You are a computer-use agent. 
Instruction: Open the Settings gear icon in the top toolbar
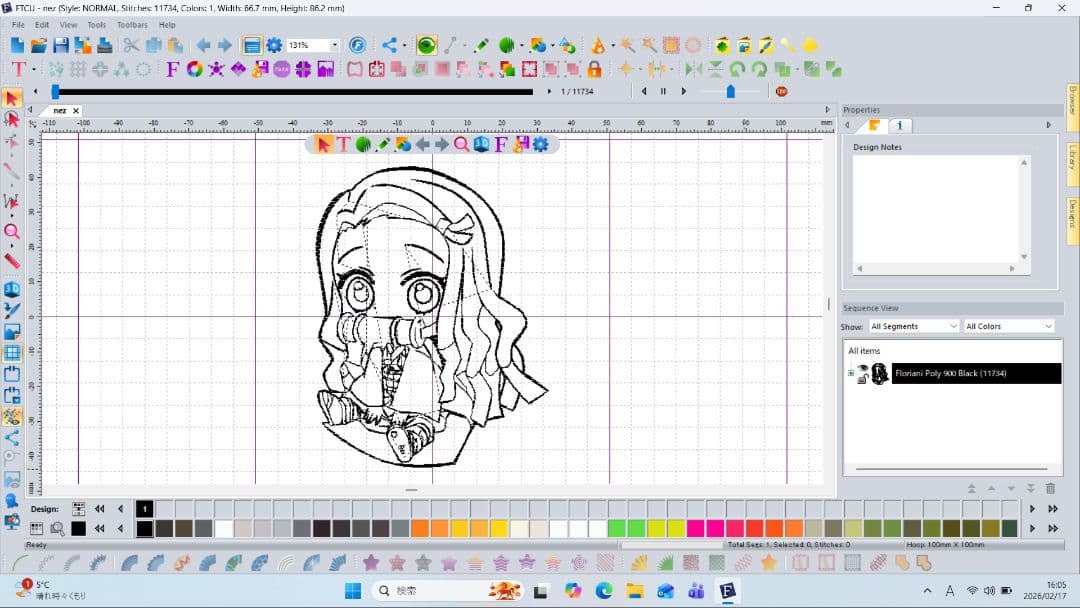(x=274, y=45)
